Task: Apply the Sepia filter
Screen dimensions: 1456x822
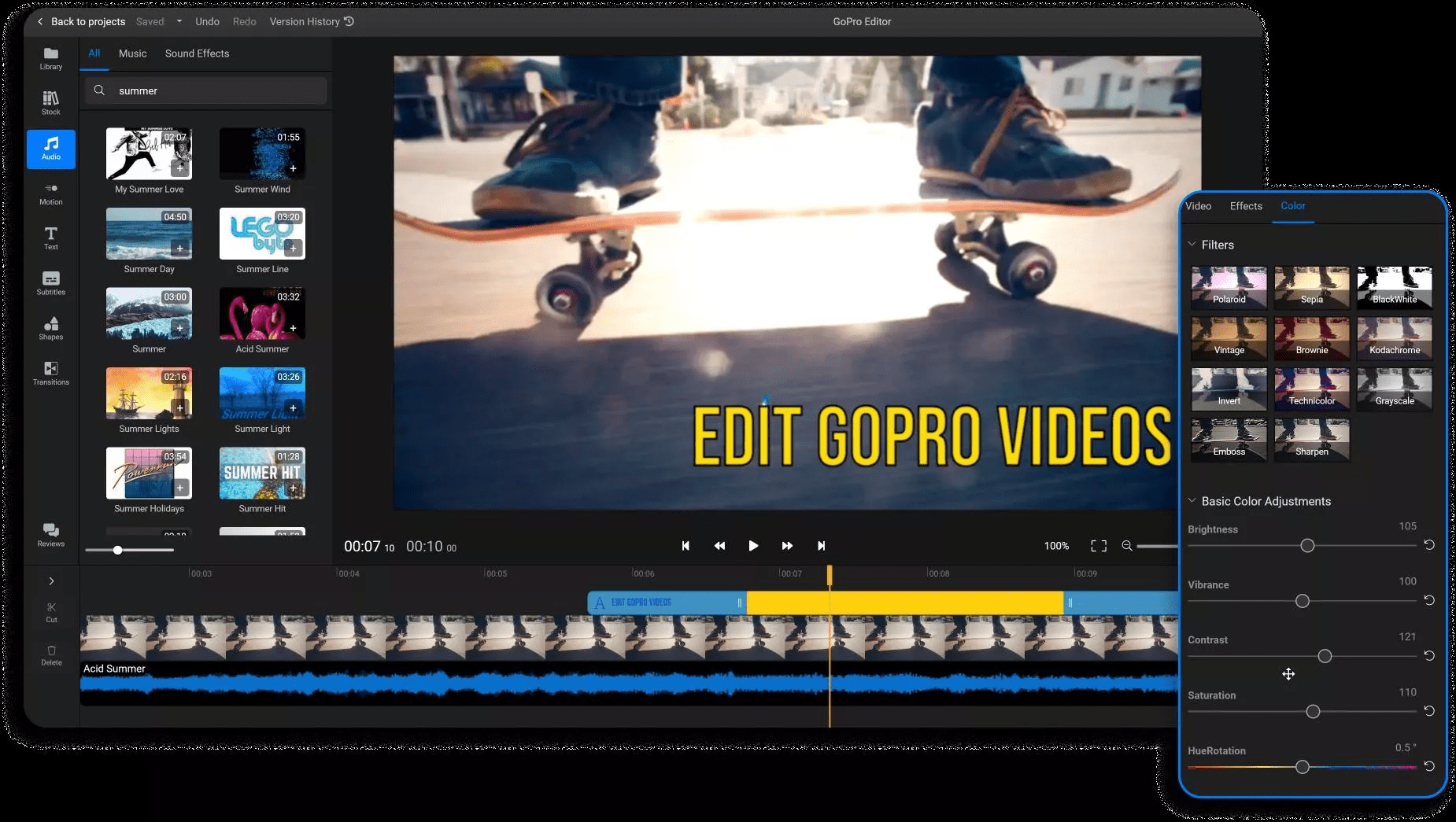Action: [1310, 287]
